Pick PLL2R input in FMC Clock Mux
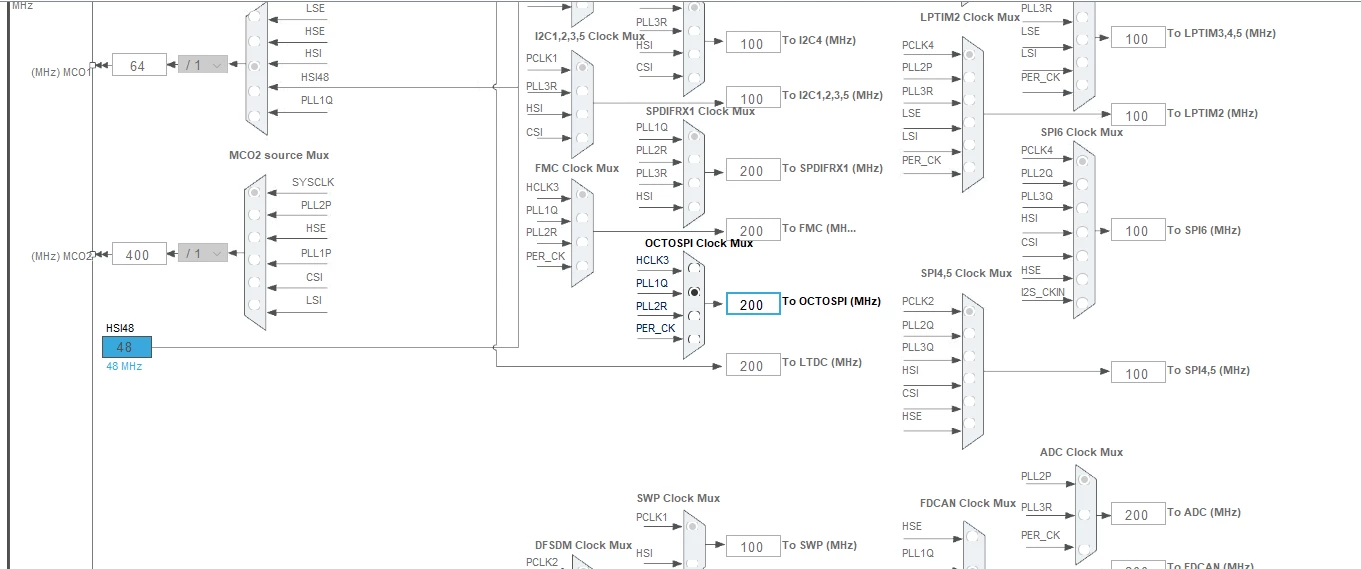1361x569 pixels. 582,242
